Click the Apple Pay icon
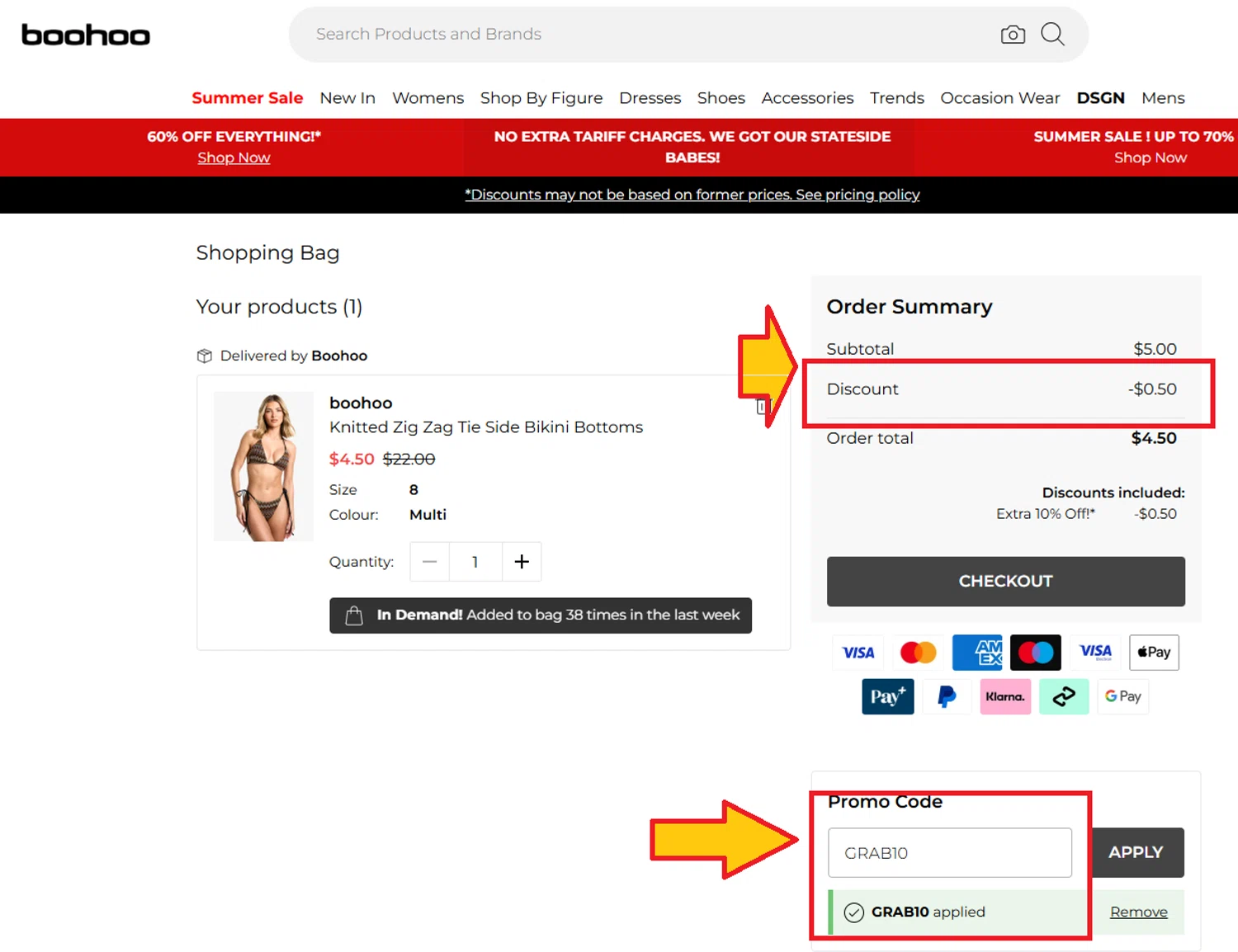1238x952 pixels. [1154, 653]
